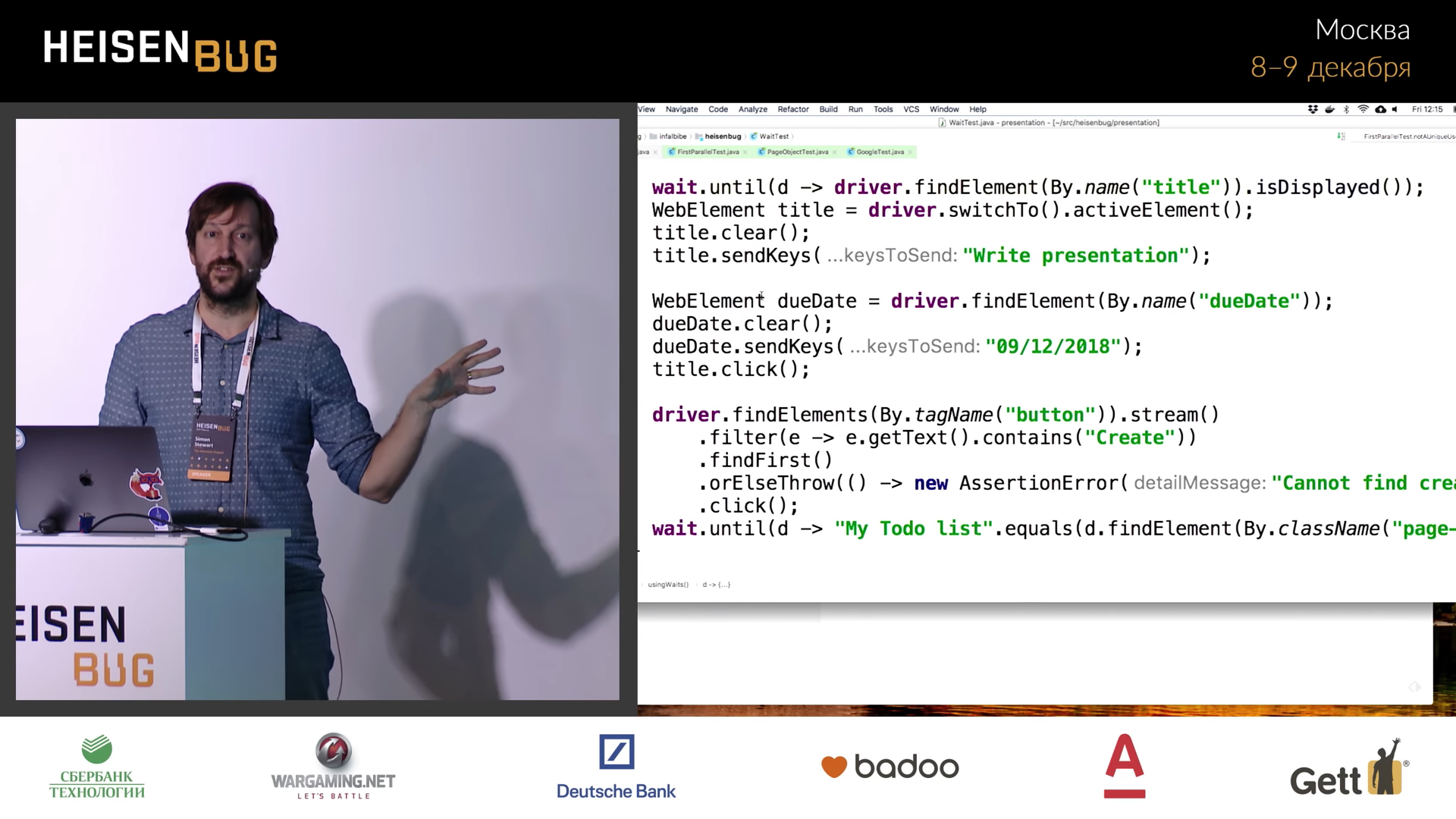
Task: Click the Window menu option
Action: coord(944,109)
